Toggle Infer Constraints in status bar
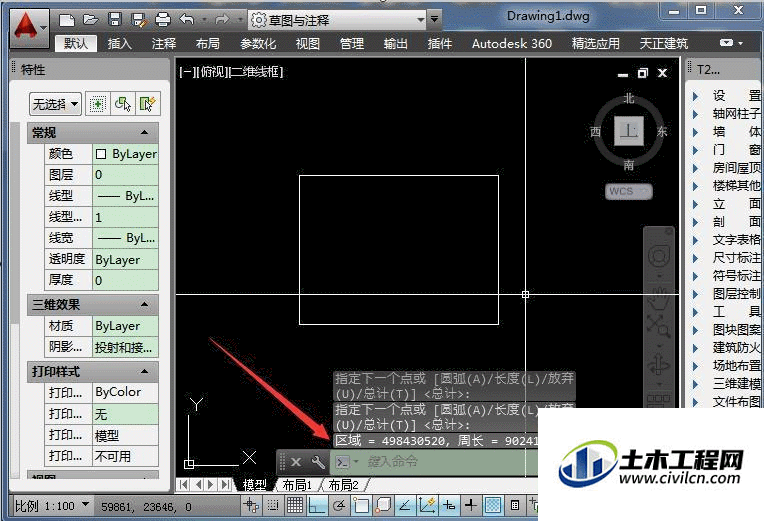 pos(251,505)
